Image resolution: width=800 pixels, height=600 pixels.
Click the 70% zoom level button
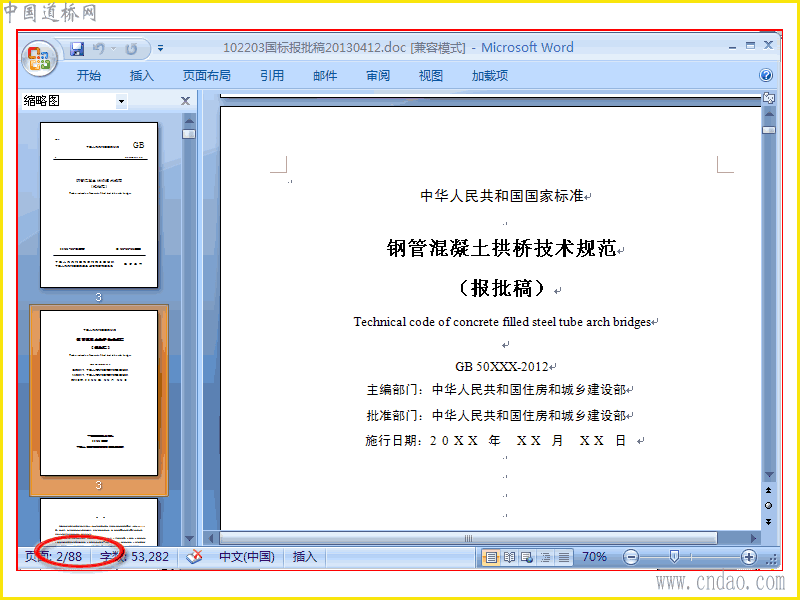(594, 557)
